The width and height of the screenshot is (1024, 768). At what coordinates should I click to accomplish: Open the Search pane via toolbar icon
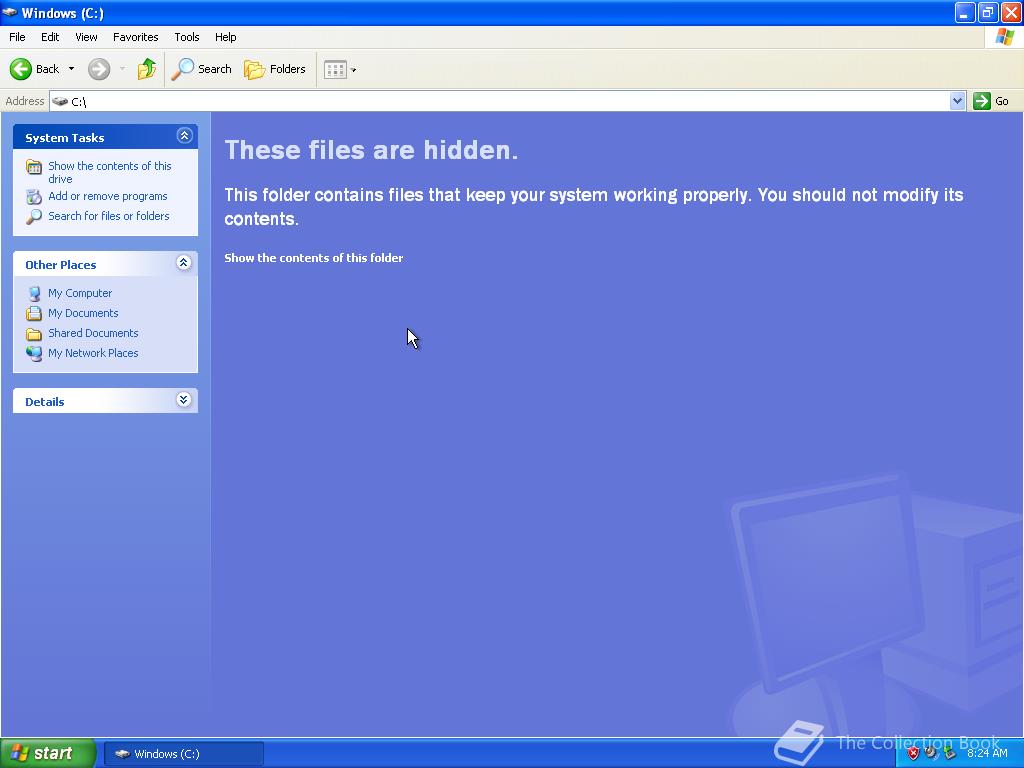(x=201, y=69)
